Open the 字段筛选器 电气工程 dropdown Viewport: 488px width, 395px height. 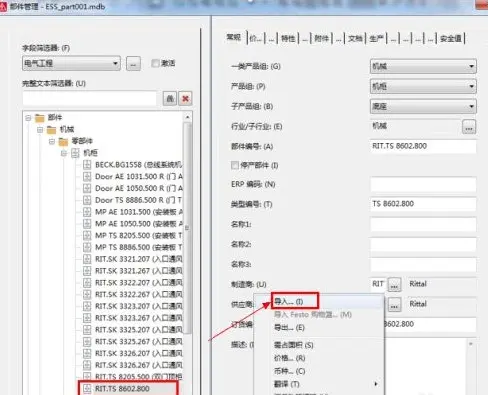click(x=71, y=63)
